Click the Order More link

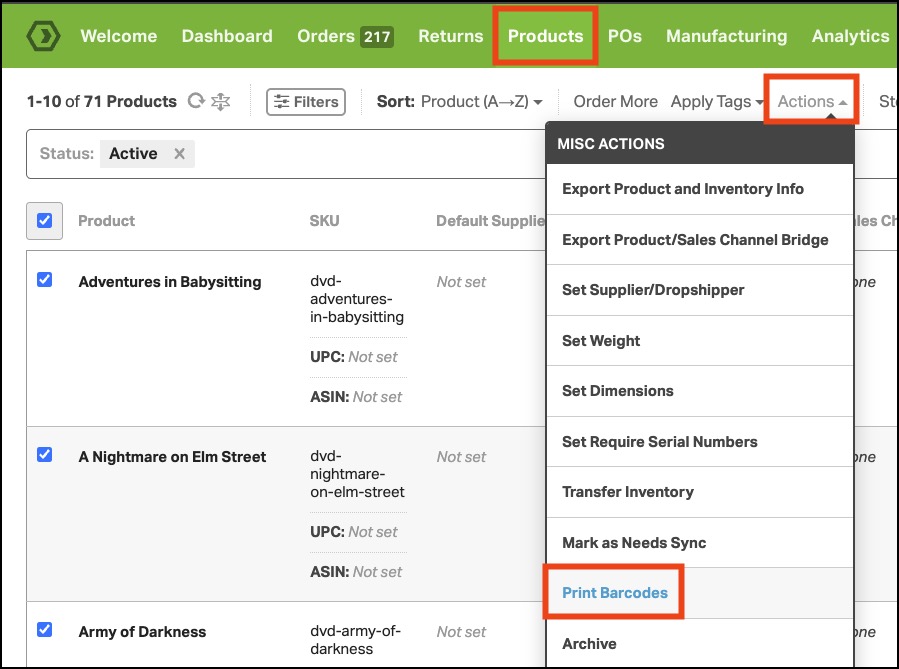click(x=615, y=101)
